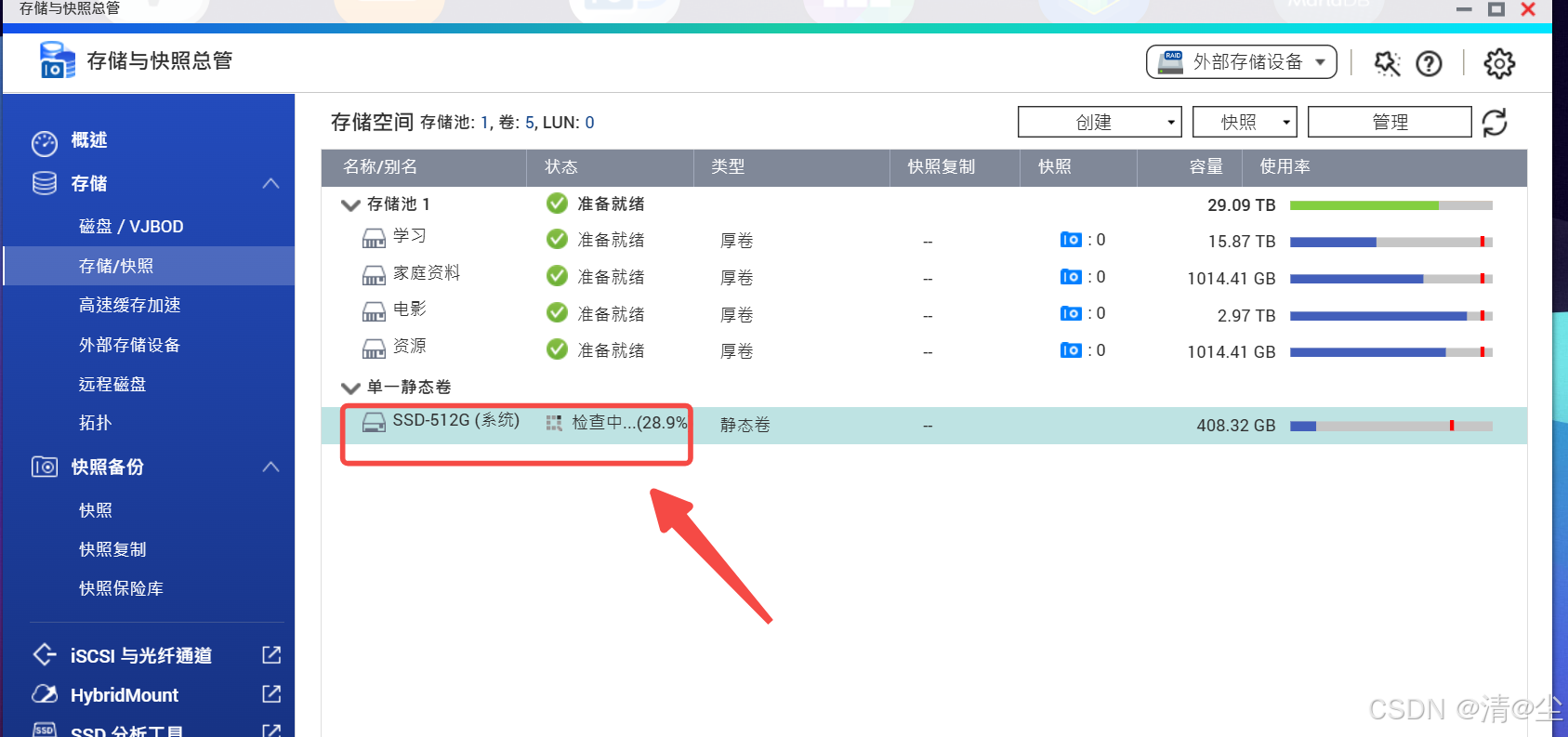
Task: Open 高速缓存加速 page
Action: 129,305
